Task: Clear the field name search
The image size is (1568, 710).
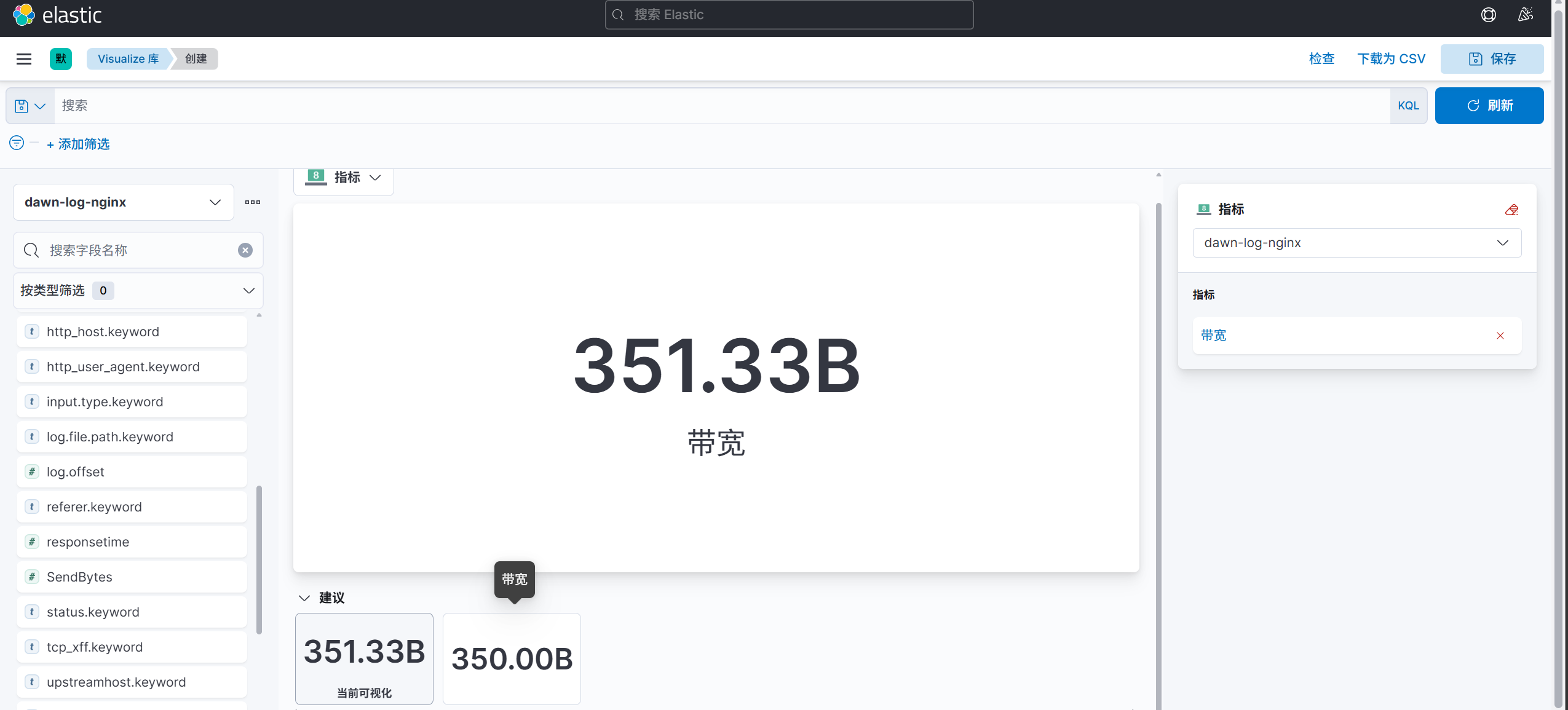Action: point(245,250)
